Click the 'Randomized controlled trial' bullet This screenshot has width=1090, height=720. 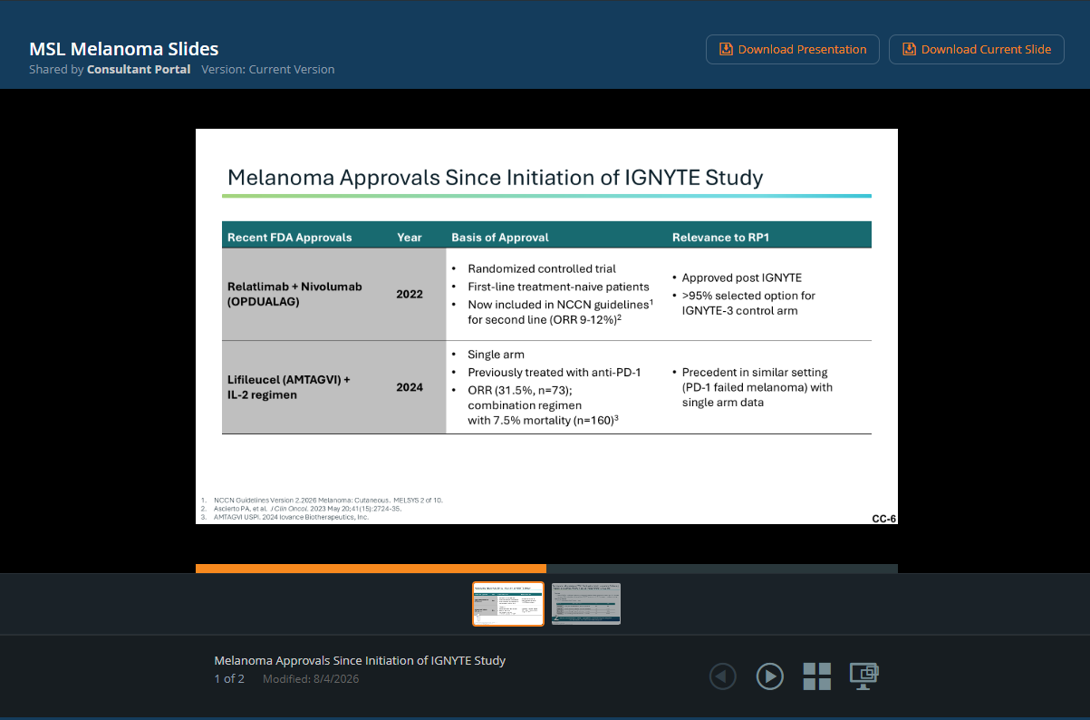[x=542, y=269]
